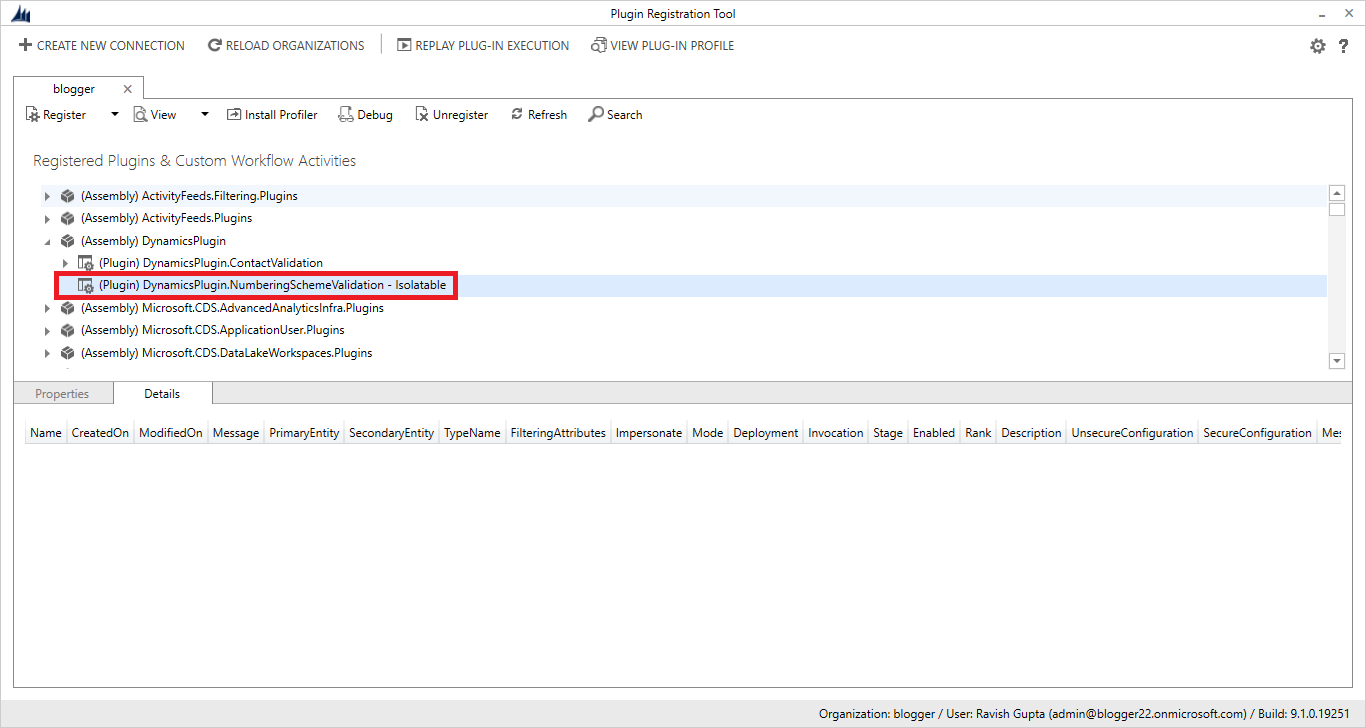The height and width of the screenshot is (728, 1366).
Task: Click the Install Profiler icon
Action: point(234,115)
